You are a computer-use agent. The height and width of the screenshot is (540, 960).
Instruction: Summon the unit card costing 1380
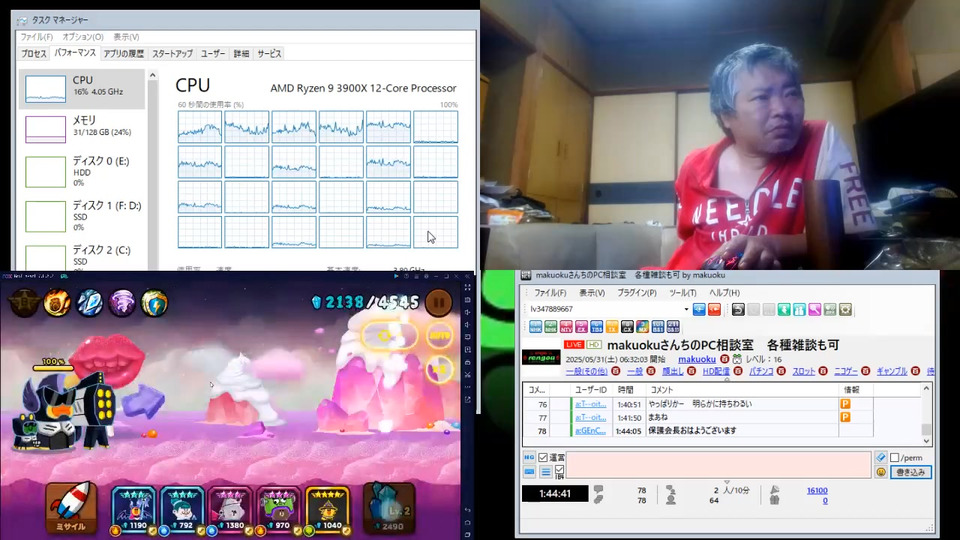point(230,509)
